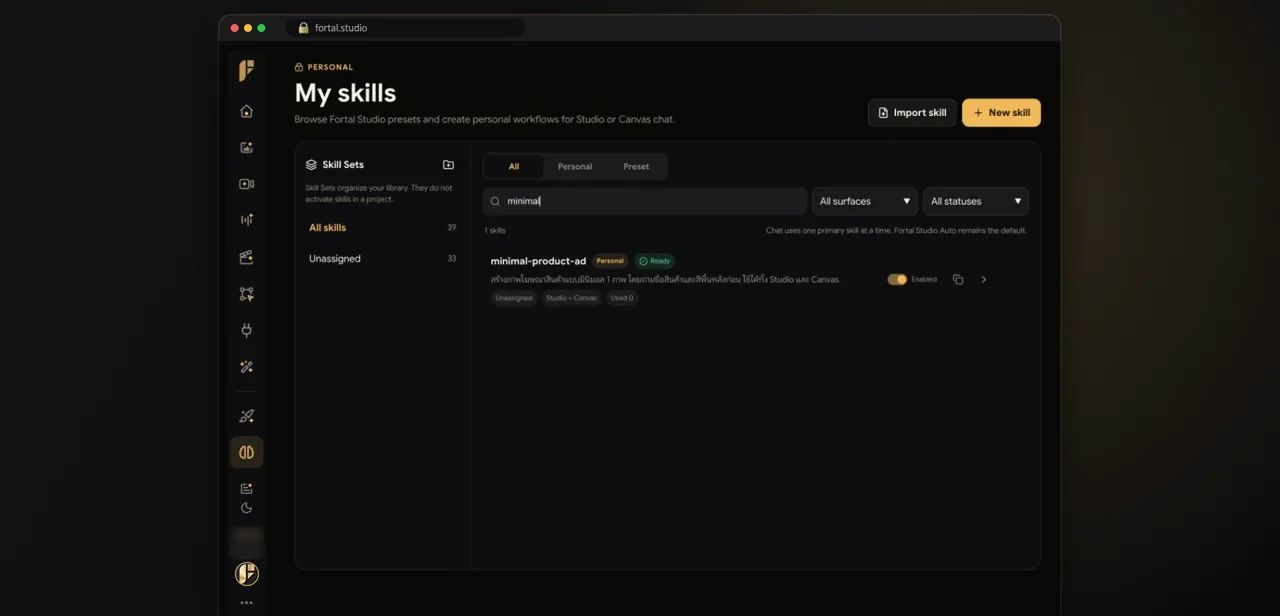Viewport: 1280px width, 616px height.
Task: Toggle dark mode with the moon icon
Action: click(247, 508)
